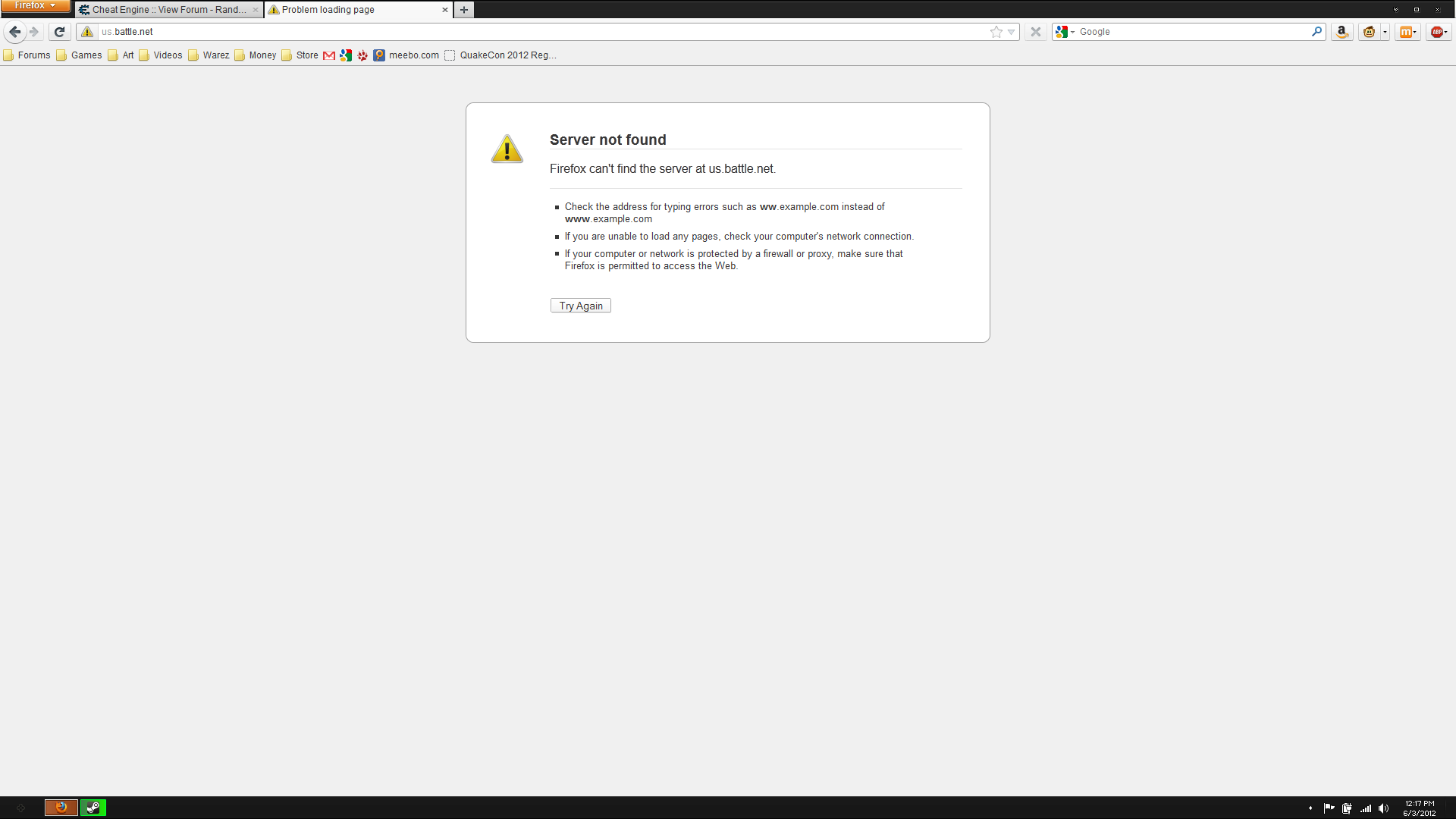
Task: Open the Adblock Plus ABP menu
Action: [1439, 32]
